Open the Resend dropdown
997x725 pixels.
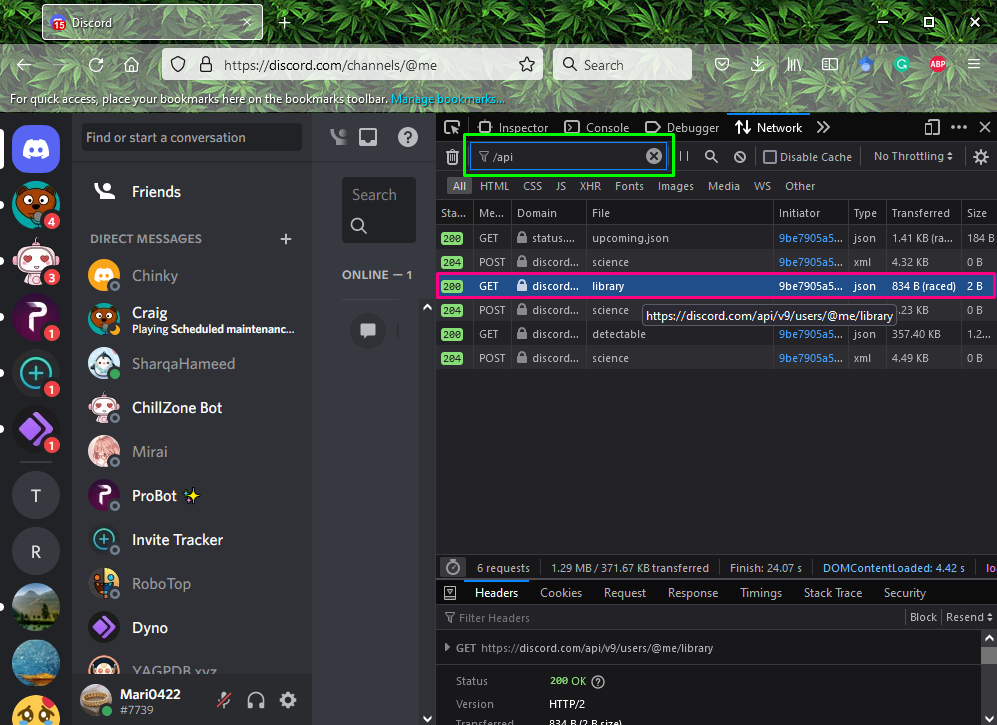[969, 617]
